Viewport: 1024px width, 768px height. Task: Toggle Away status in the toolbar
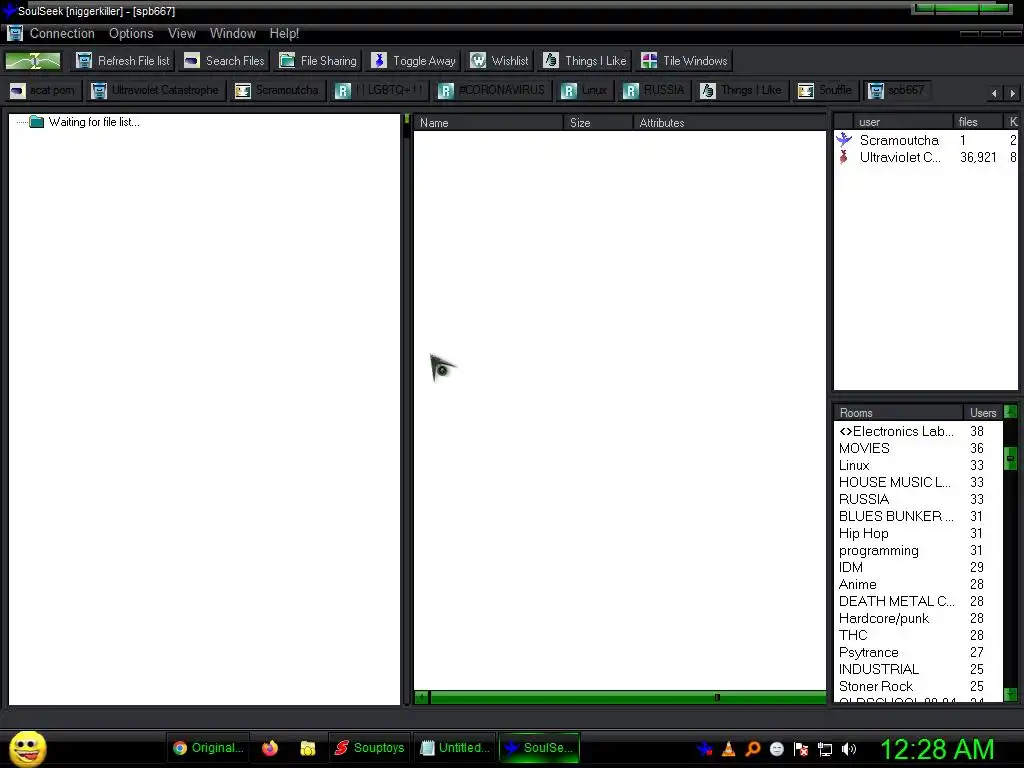(x=413, y=61)
